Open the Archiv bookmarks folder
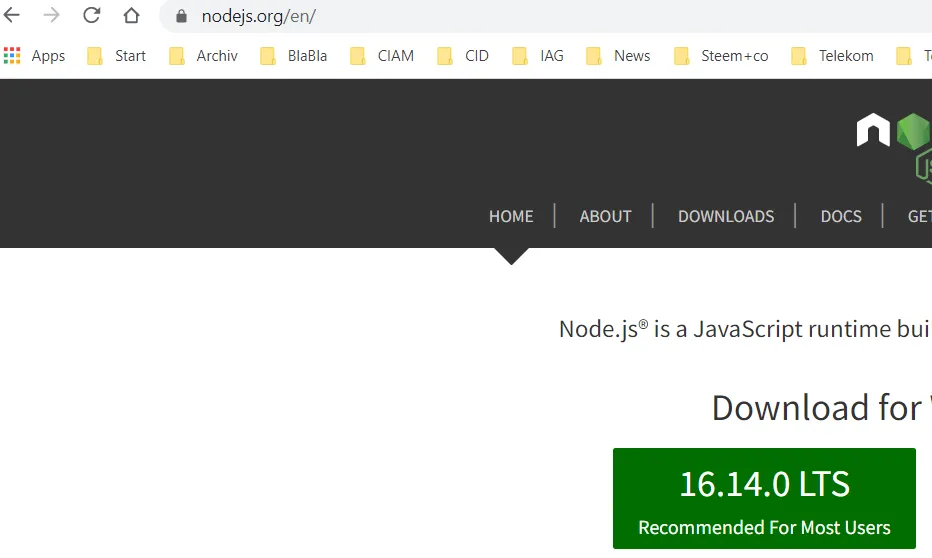 pyautogui.click(x=203, y=56)
